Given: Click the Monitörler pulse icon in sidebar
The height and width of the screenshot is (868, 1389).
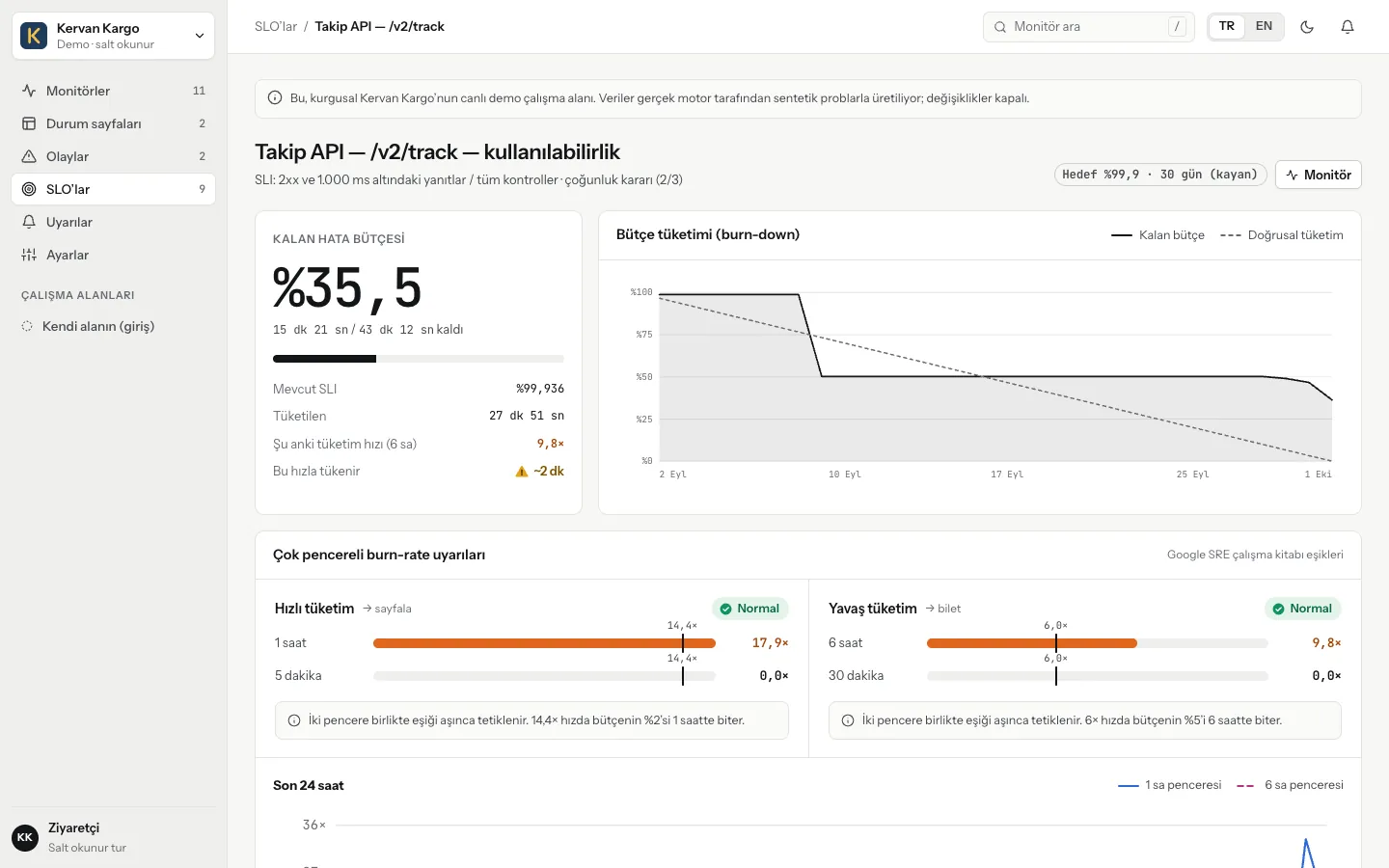Looking at the screenshot, I should click(29, 91).
